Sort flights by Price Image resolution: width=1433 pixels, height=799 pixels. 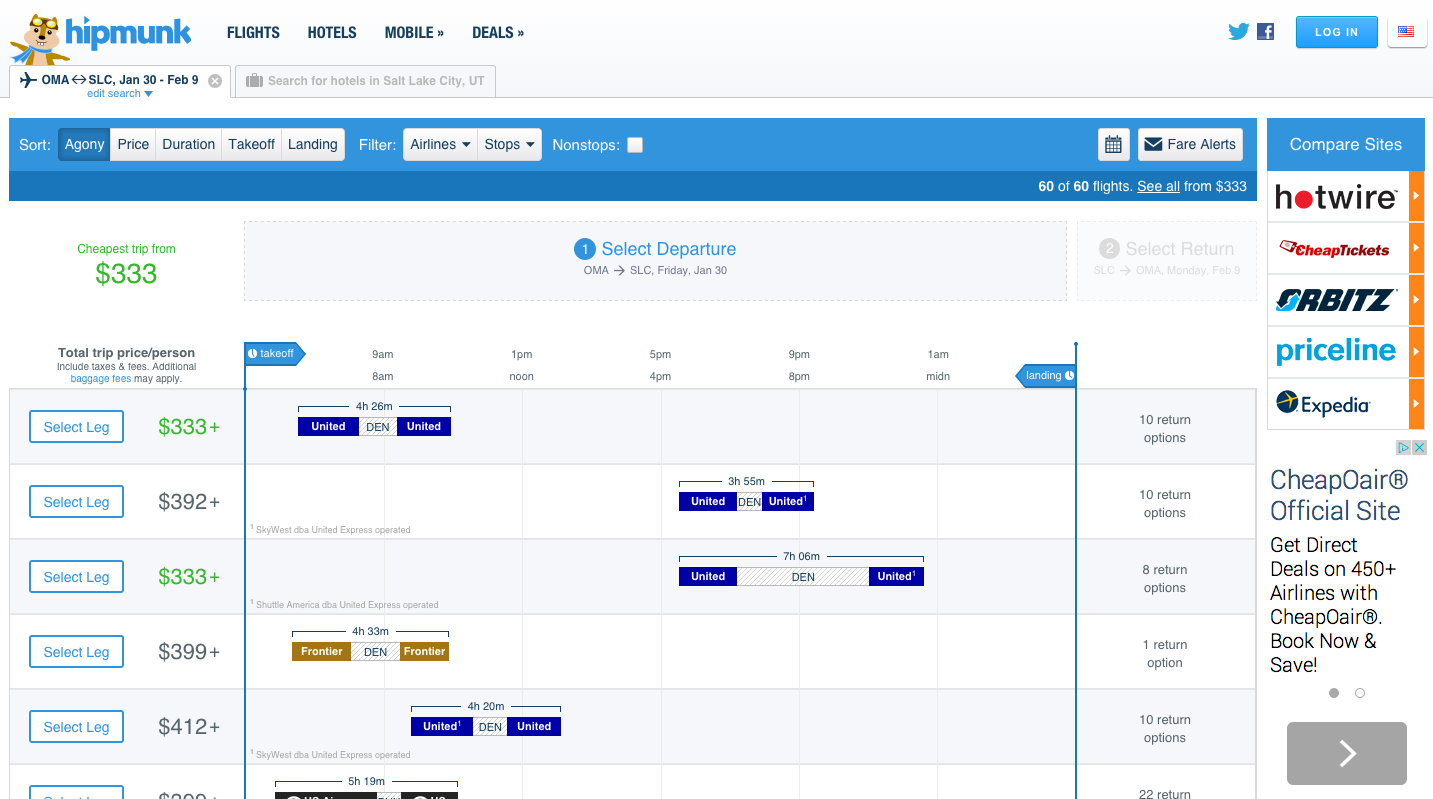133,145
